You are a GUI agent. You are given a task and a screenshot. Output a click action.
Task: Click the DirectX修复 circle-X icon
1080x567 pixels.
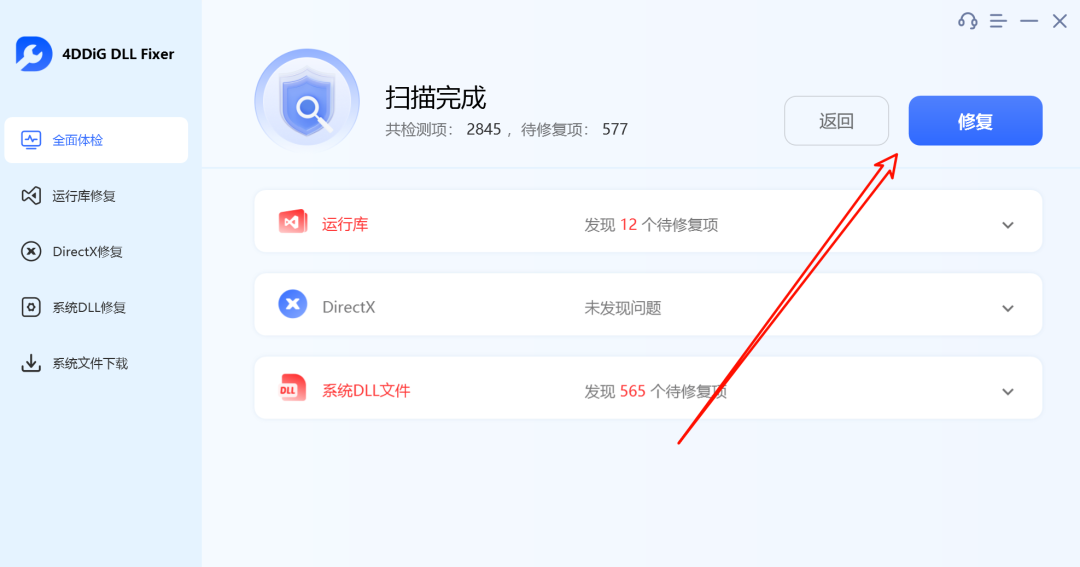click(31, 251)
